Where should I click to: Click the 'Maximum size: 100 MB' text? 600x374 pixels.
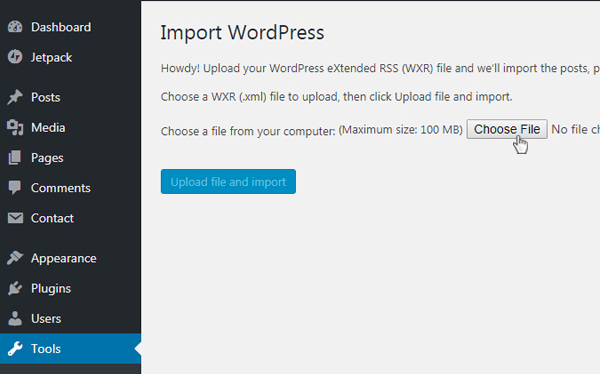pyautogui.click(x=401, y=130)
